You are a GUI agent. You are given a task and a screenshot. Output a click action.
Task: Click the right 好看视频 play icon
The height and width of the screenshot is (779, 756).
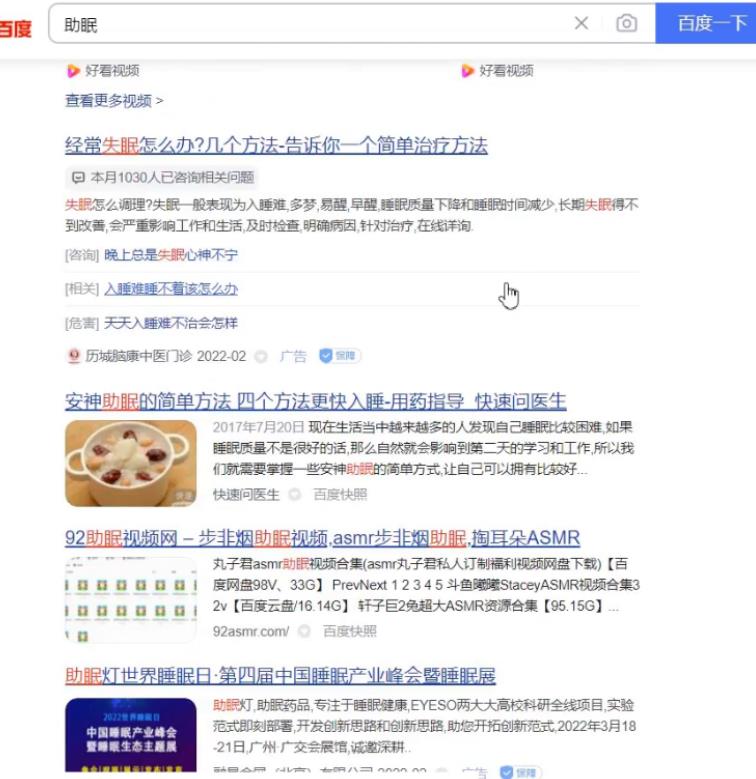pos(467,71)
